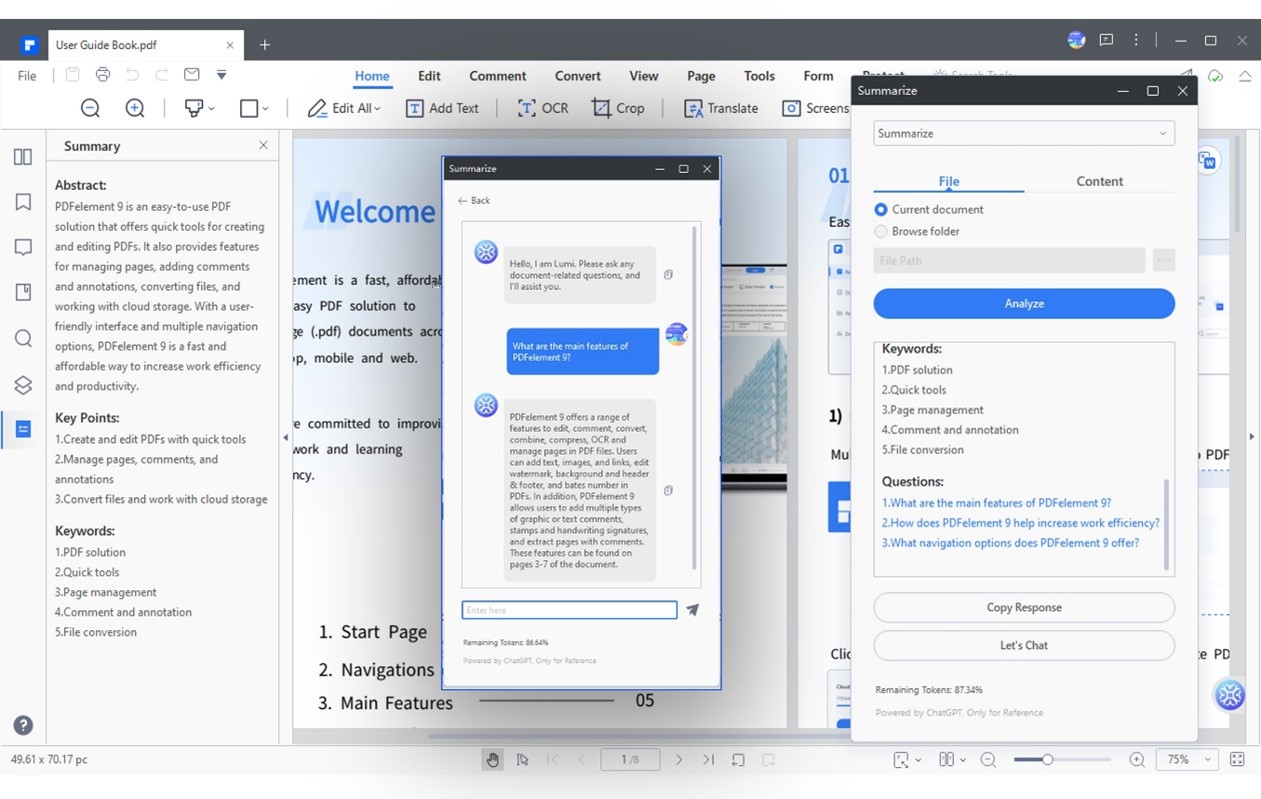
Task: Open the Summarize mode dropdown
Action: [1023, 133]
